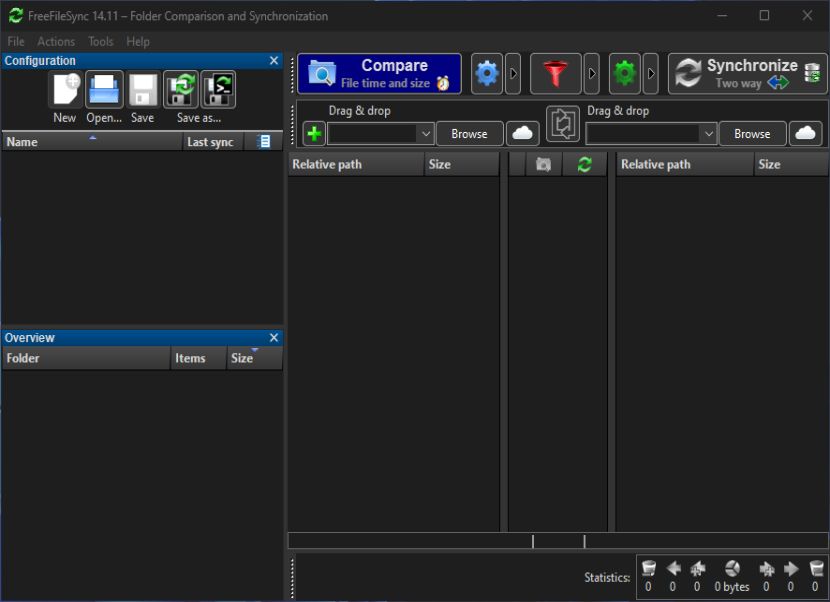Open the Tools menu
This screenshot has height=602, width=830.
pyautogui.click(x=101, y=41)
